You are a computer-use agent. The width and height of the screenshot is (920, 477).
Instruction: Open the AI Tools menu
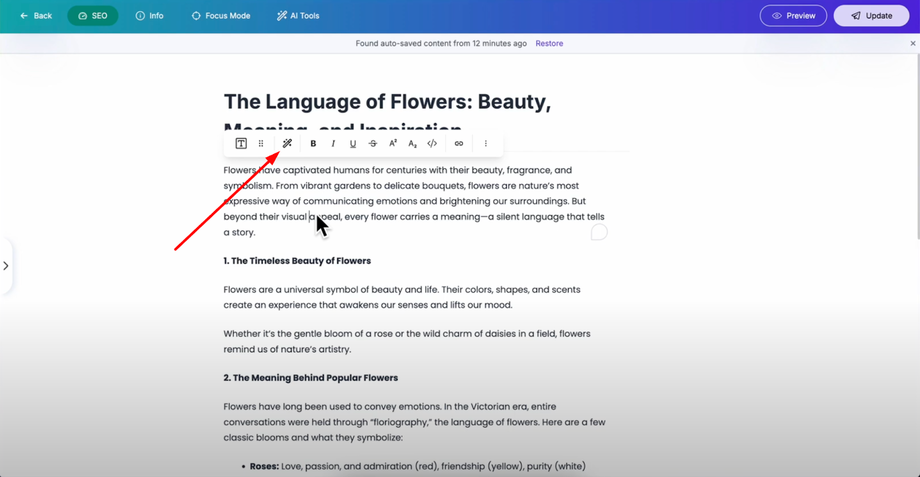(x=298, y=16)
